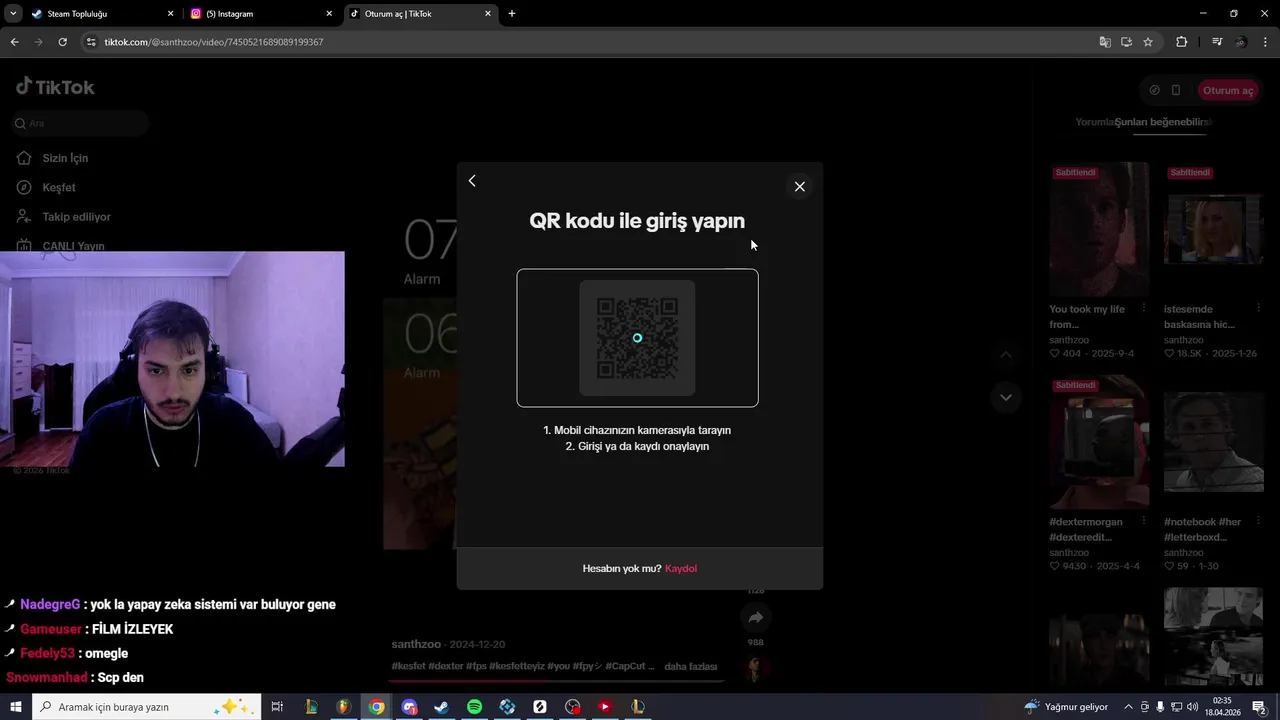
Task: Open Keşfet in the sidebar
Action: tap(59, 187)
